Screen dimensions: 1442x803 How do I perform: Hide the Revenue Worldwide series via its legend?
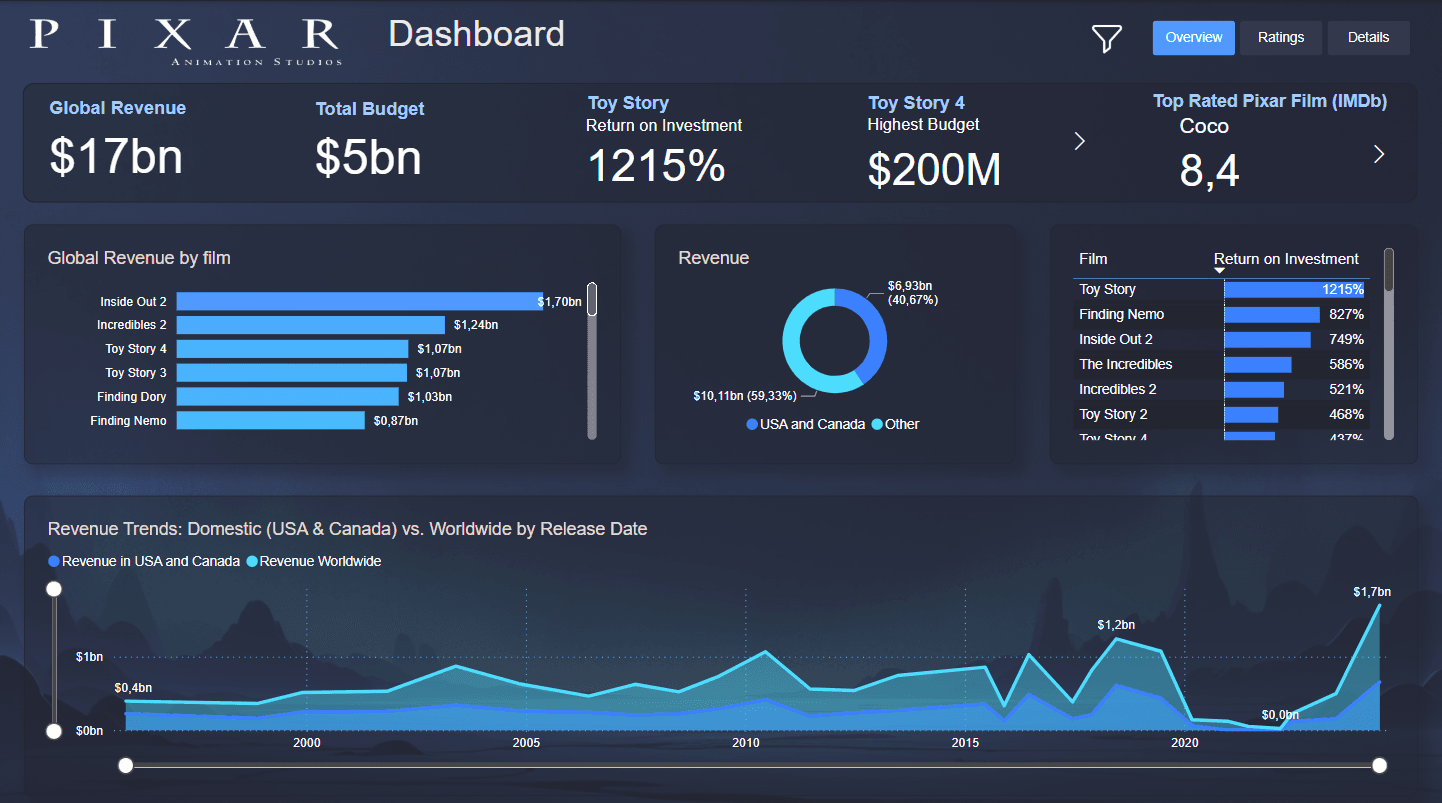253,561
